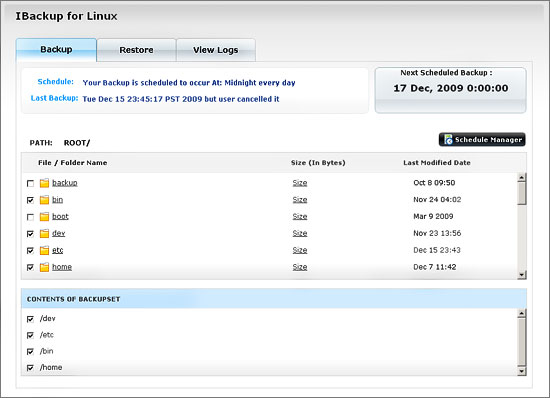The image size is (550, 398).
Task: Click the Dec 15 23:43 date
Action: (437, 250)
